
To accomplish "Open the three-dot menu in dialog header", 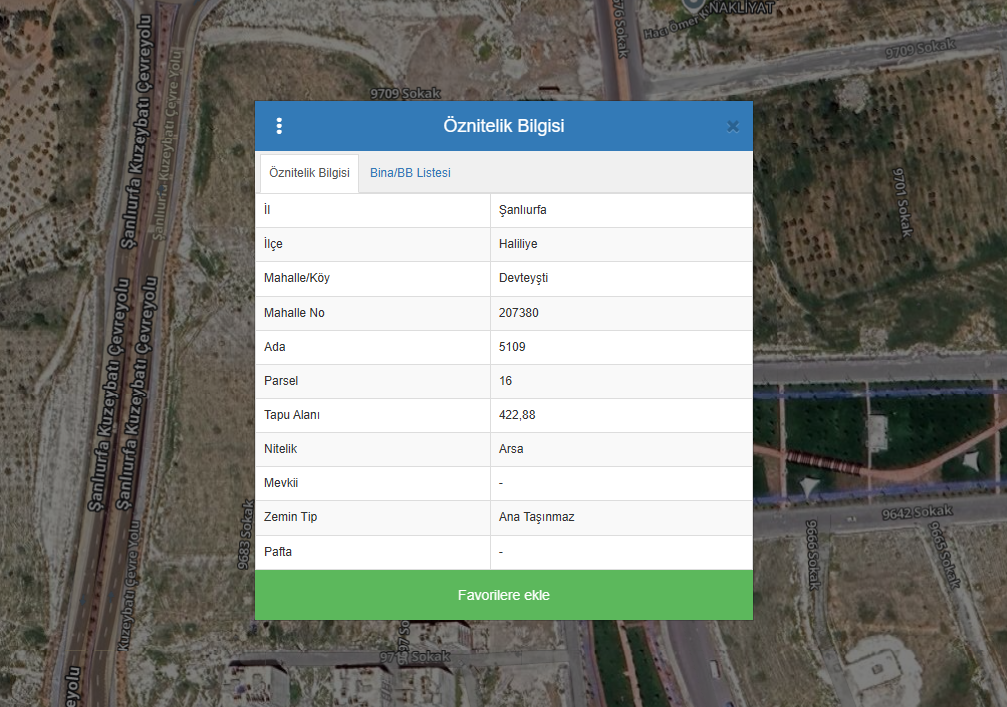I will pos(279,126).
